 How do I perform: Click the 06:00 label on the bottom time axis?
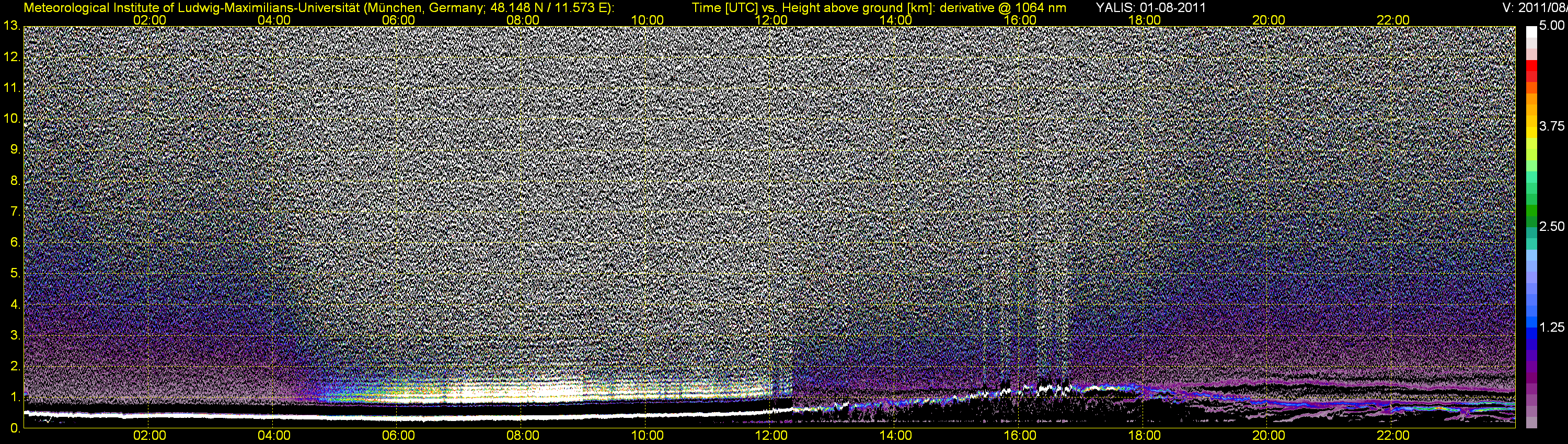point(399,436)
